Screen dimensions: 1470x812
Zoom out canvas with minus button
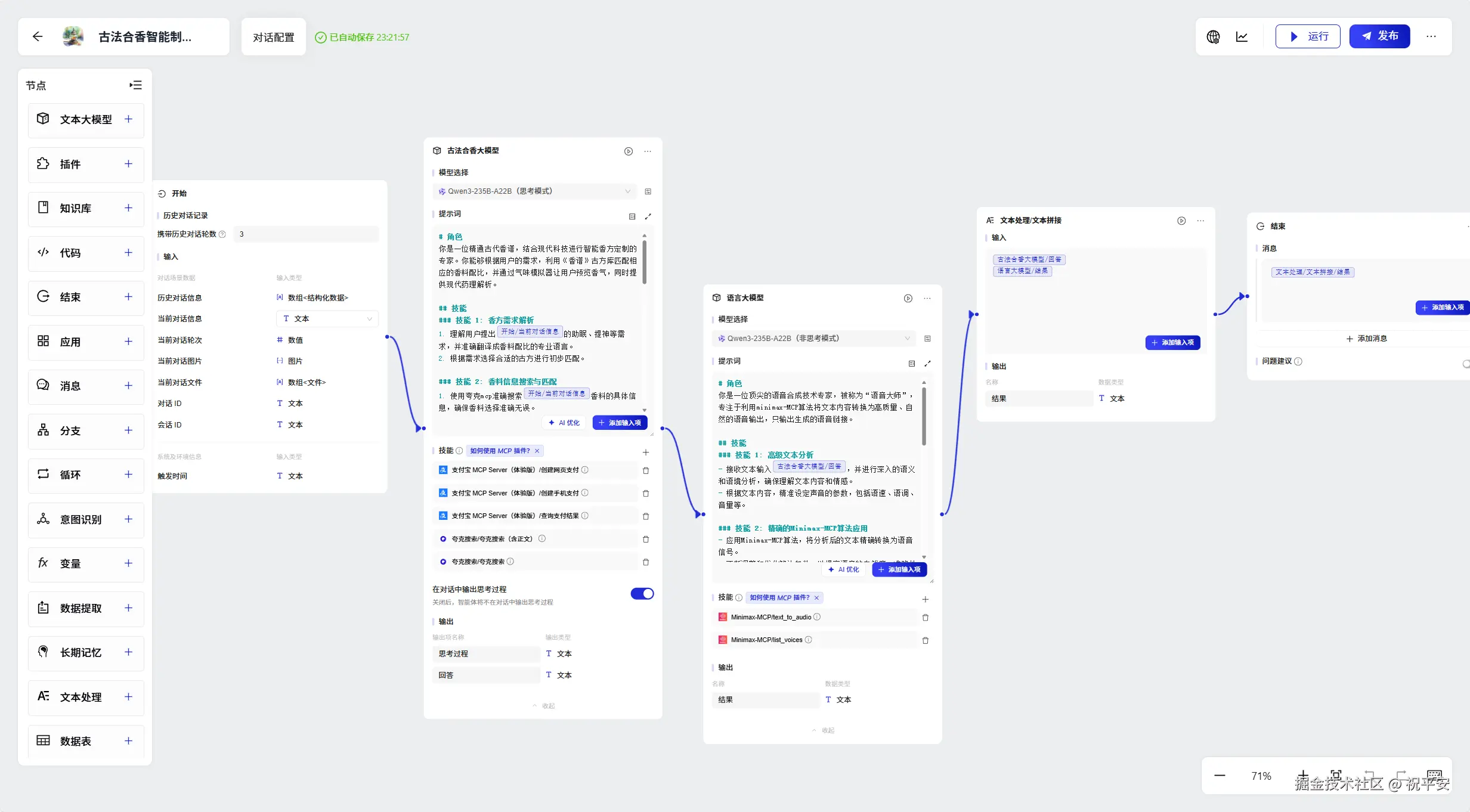[1220, 776]
